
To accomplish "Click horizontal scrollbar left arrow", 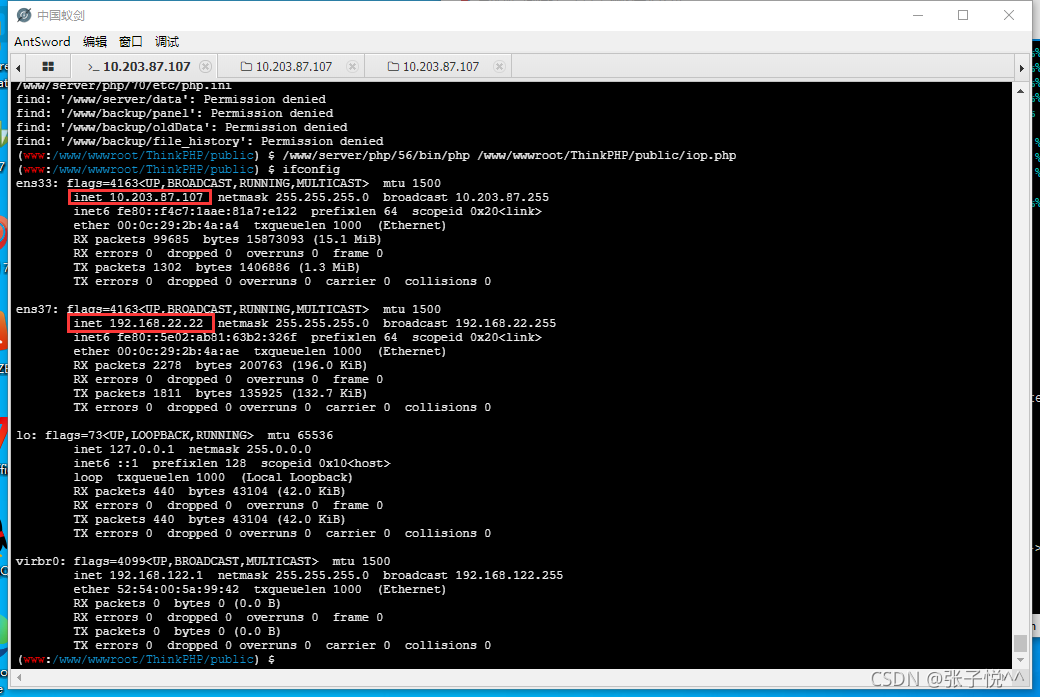I will pos(19,677).
